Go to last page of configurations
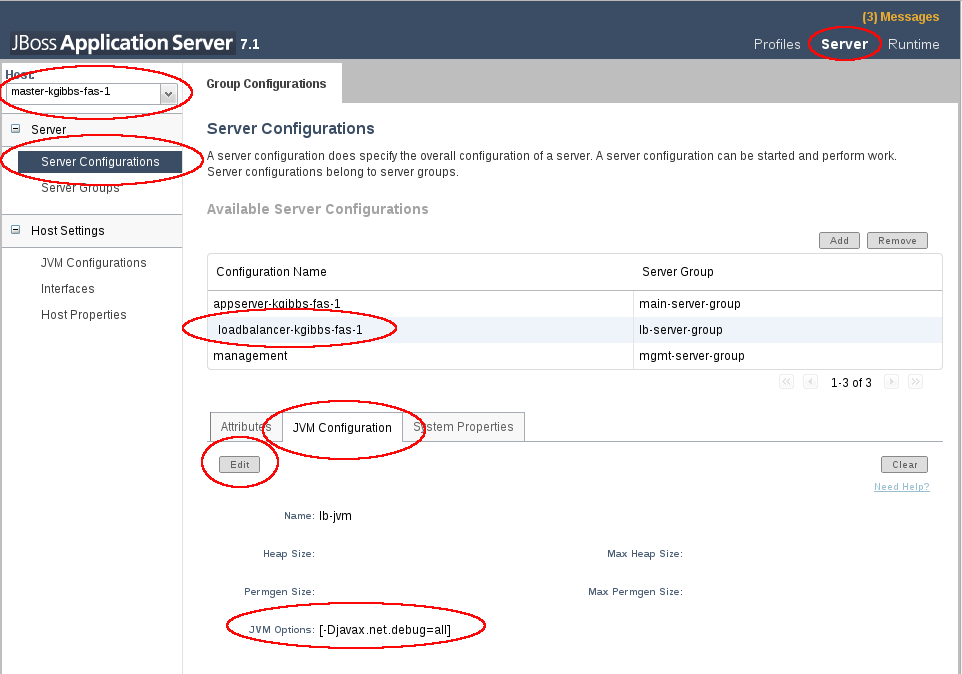The height and width of the screenshot is (674, 962). [x=915, y=382]
